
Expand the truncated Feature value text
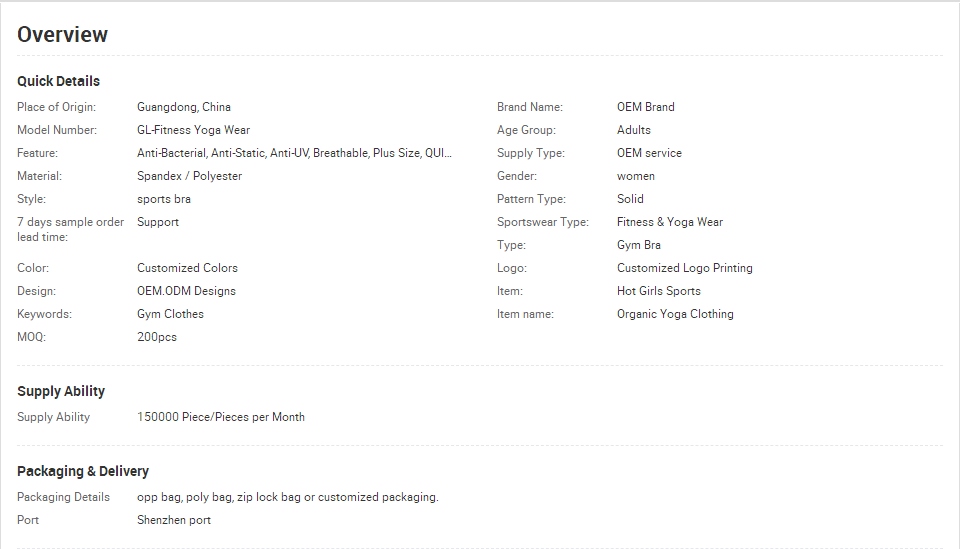pos(294,153)
